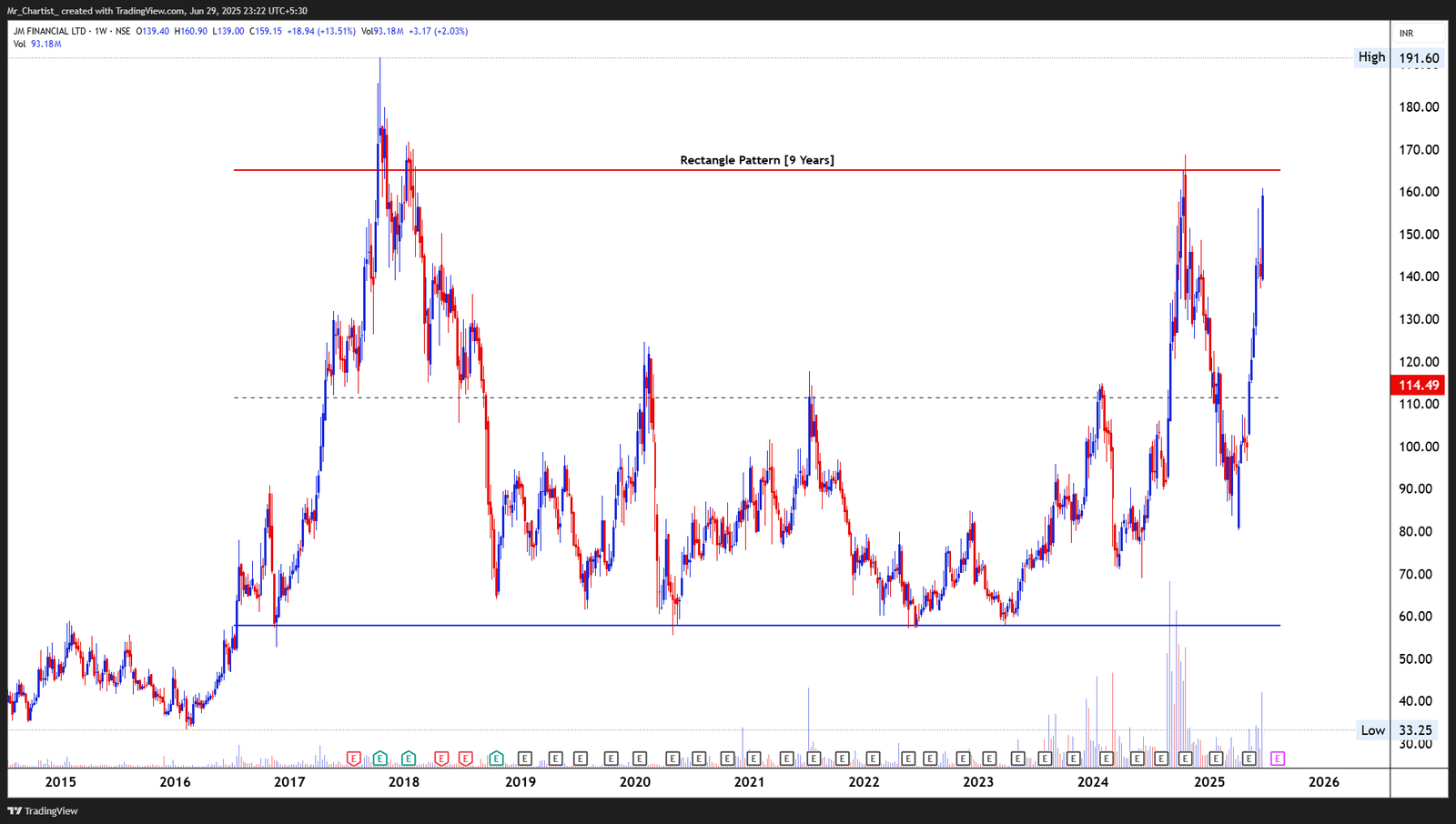
Task: Click a red earnings "E" icon under 2017
Action: pyautogui.click(x=352, y=757)
